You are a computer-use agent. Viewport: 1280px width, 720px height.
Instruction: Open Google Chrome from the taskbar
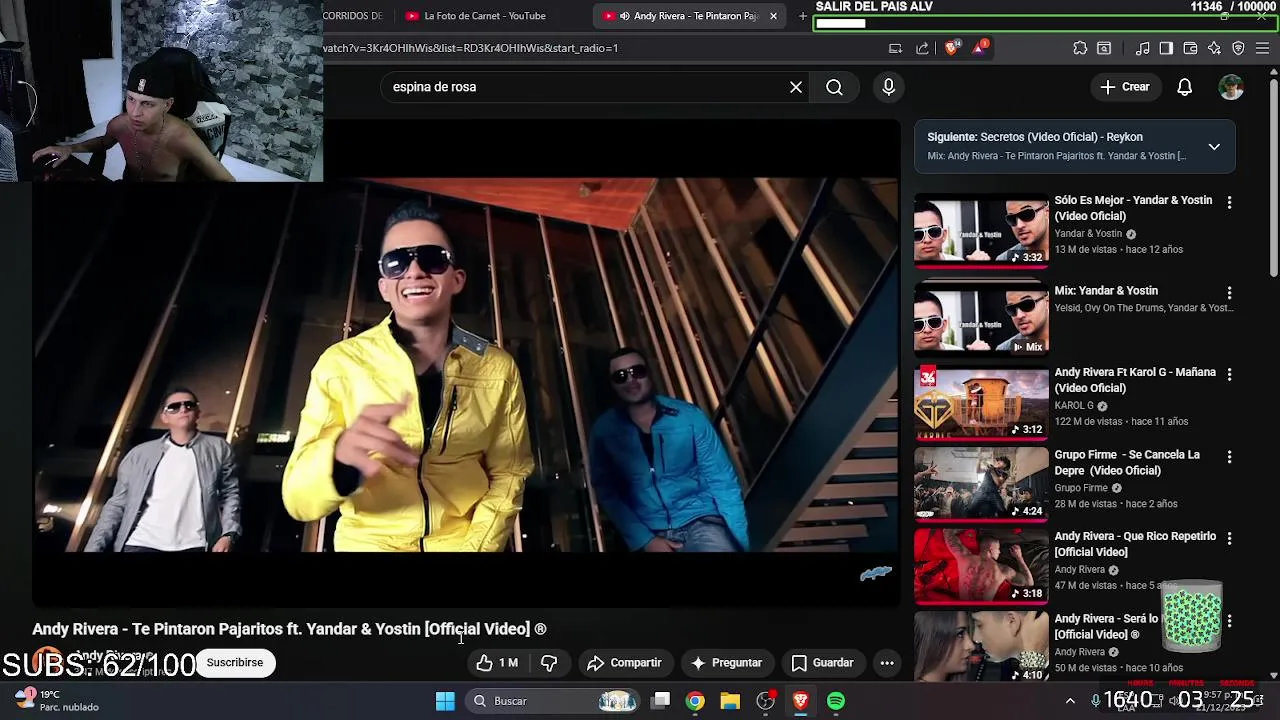695,701
